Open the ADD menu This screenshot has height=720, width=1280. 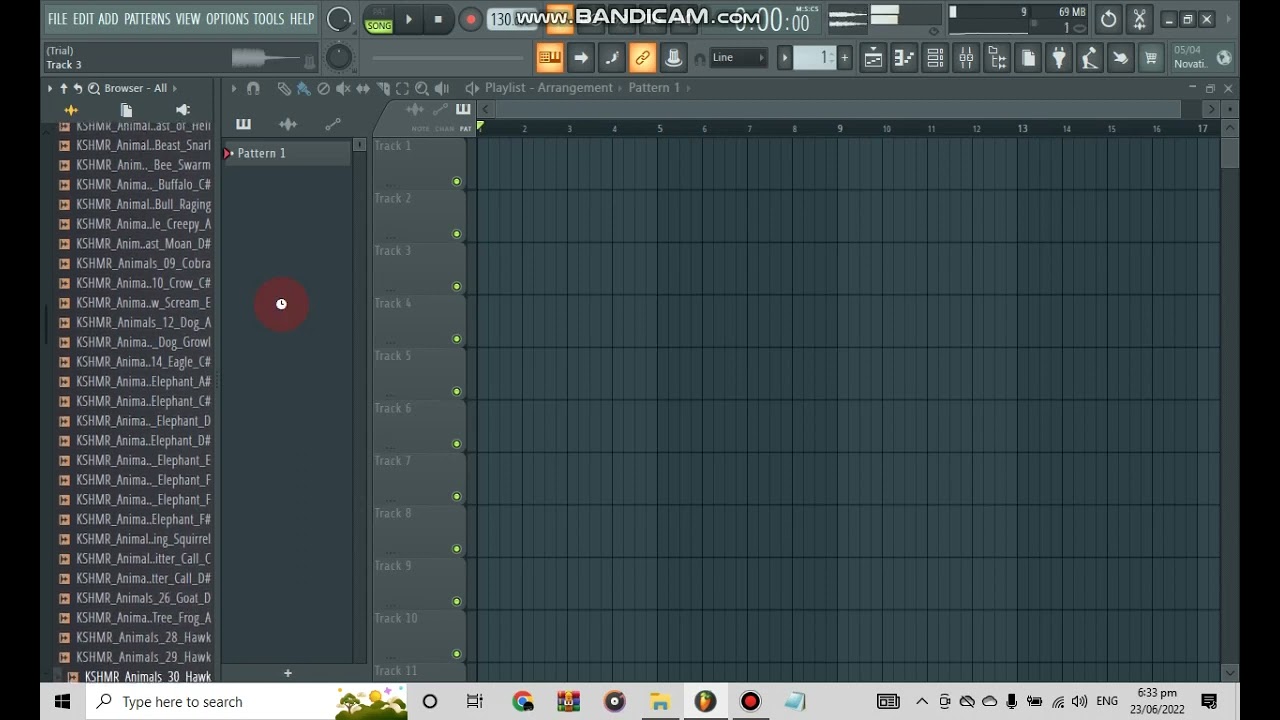[x=108, y=19]
